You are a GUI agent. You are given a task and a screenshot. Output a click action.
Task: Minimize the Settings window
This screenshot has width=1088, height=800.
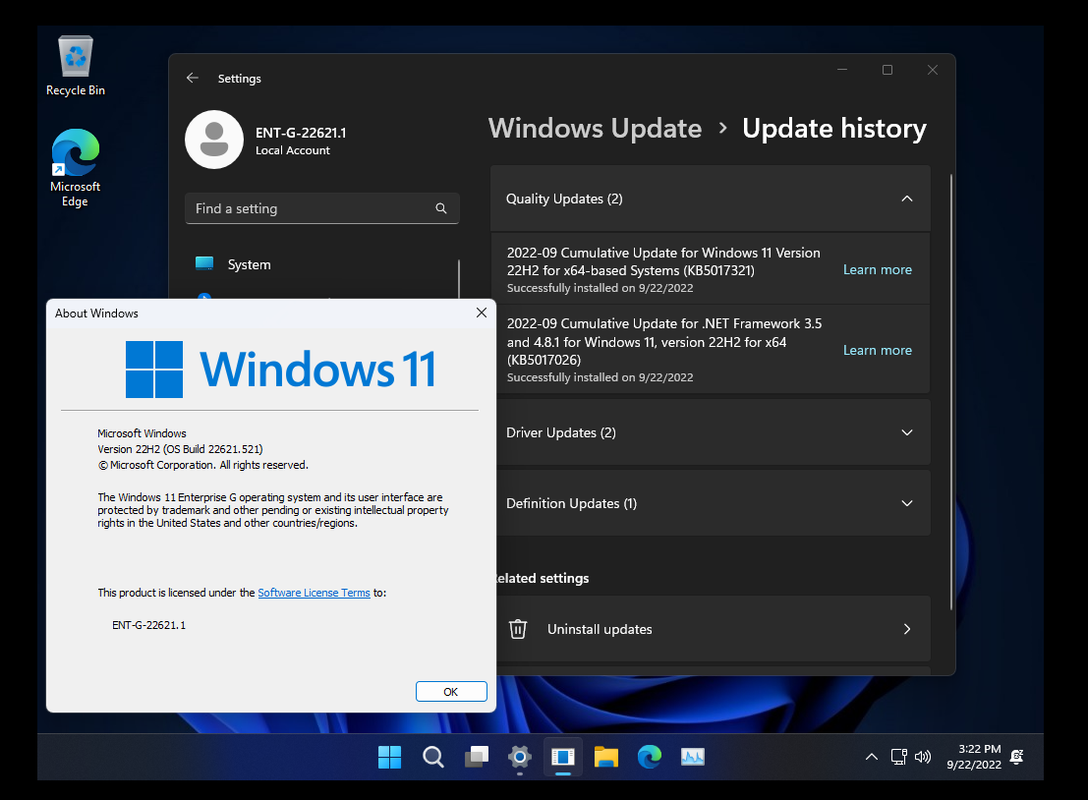[842, 69]
